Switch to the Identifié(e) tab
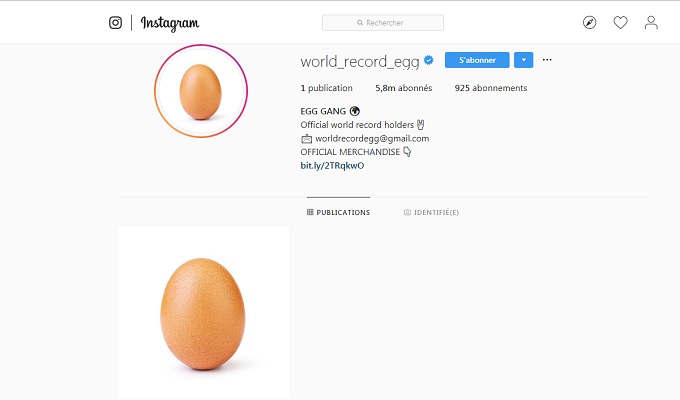The width and height of the screenshot is (680, 400). tap(431, 212)
